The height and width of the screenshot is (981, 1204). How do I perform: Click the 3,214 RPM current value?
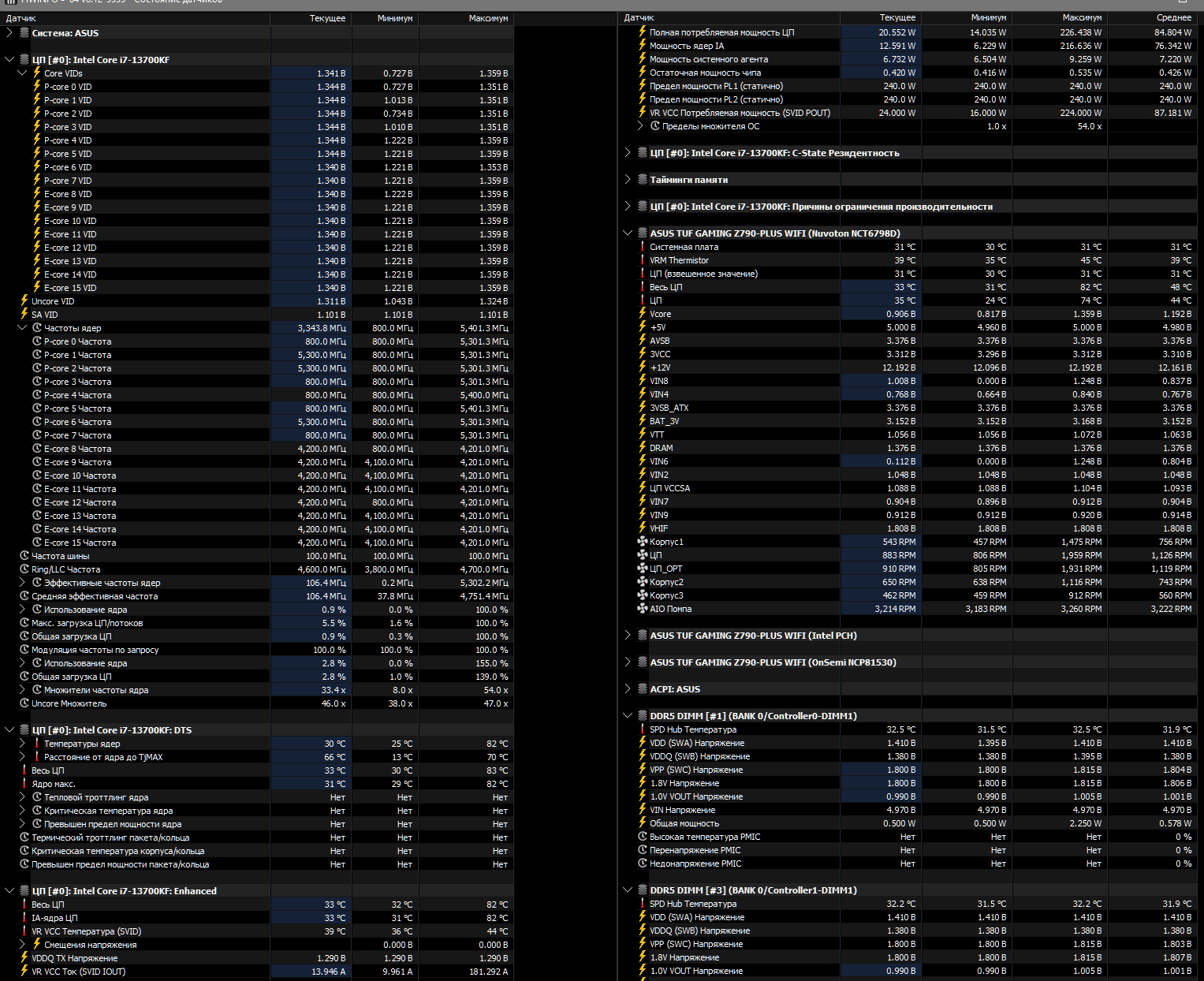pos(895,609)
